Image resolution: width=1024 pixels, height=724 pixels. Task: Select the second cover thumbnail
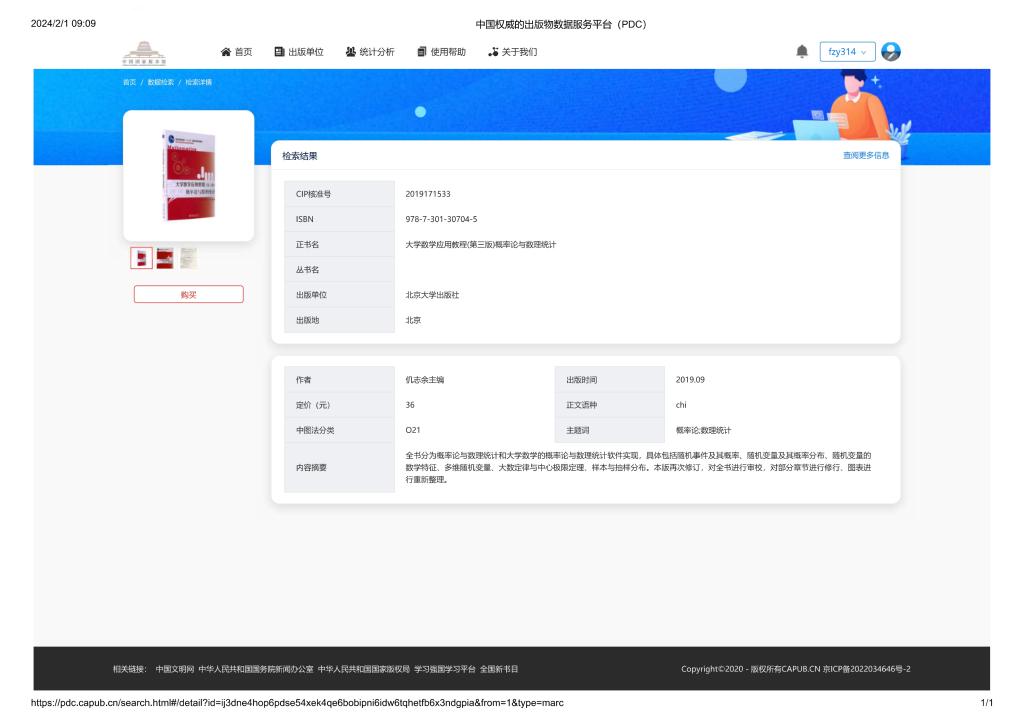point(165,258)
